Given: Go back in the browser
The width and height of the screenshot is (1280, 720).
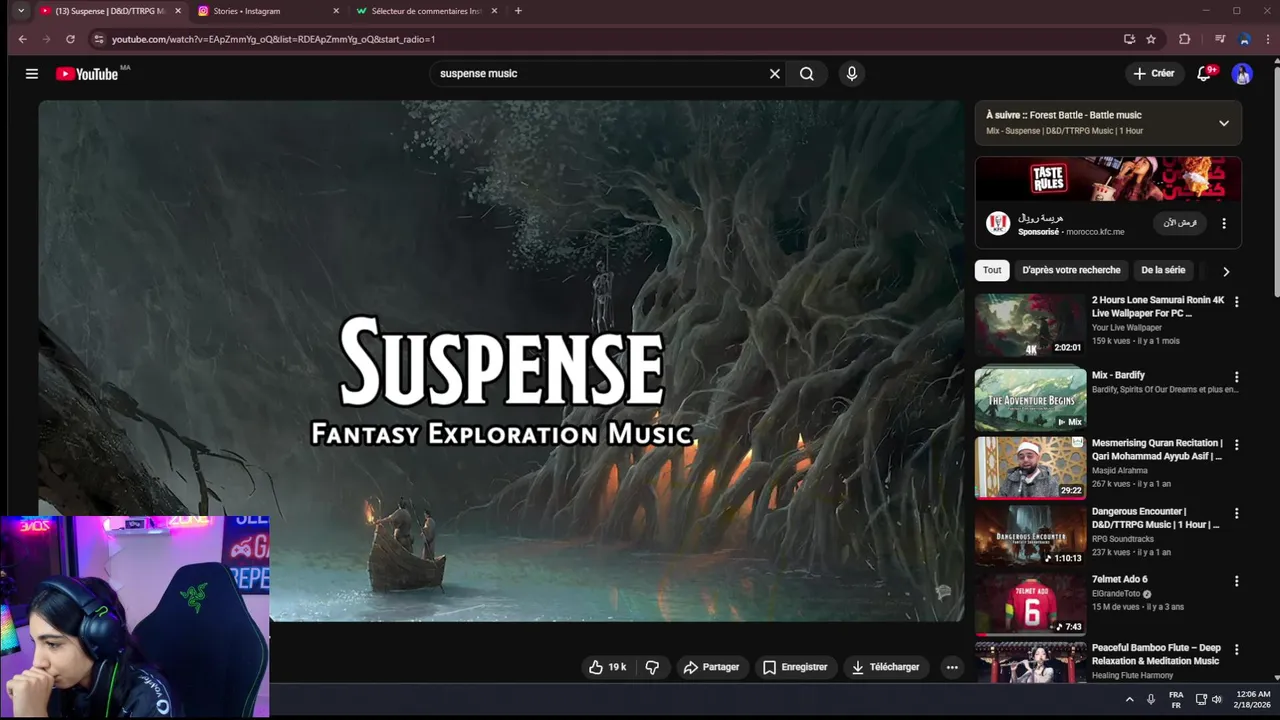Looking at the screenshot, I should point(22,39).
